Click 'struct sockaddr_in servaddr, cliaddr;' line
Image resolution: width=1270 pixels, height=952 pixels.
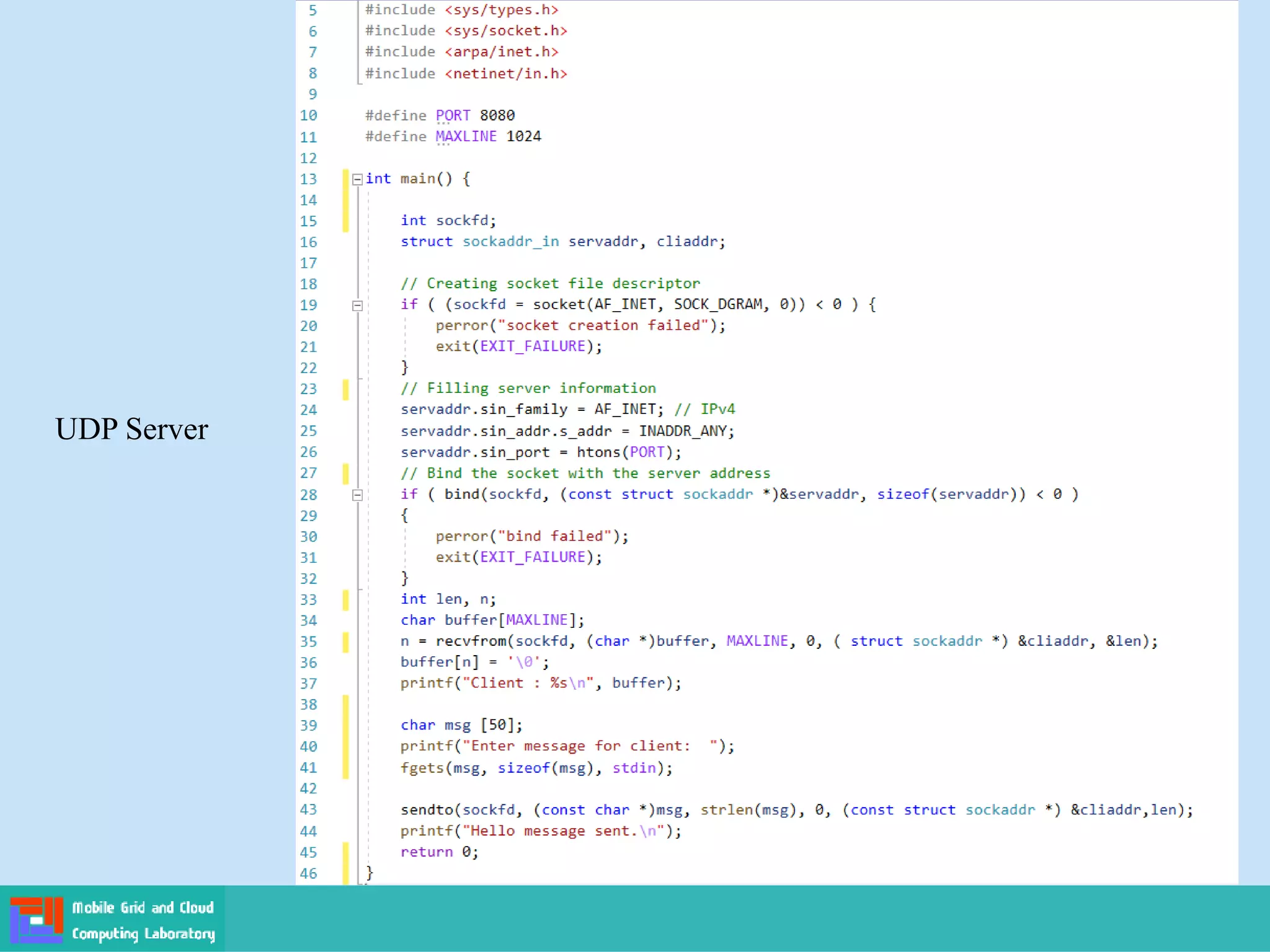click(562, 242)
